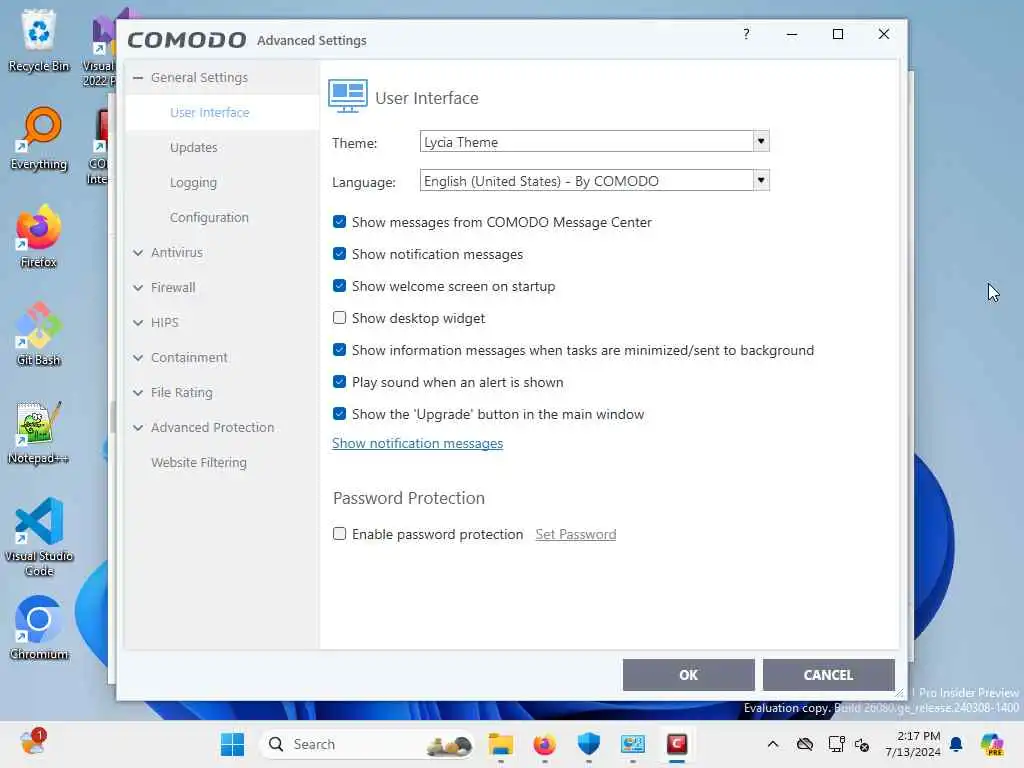Click the Windows Start button
This screenshot has width=1024, height=768.
point(232,744)
